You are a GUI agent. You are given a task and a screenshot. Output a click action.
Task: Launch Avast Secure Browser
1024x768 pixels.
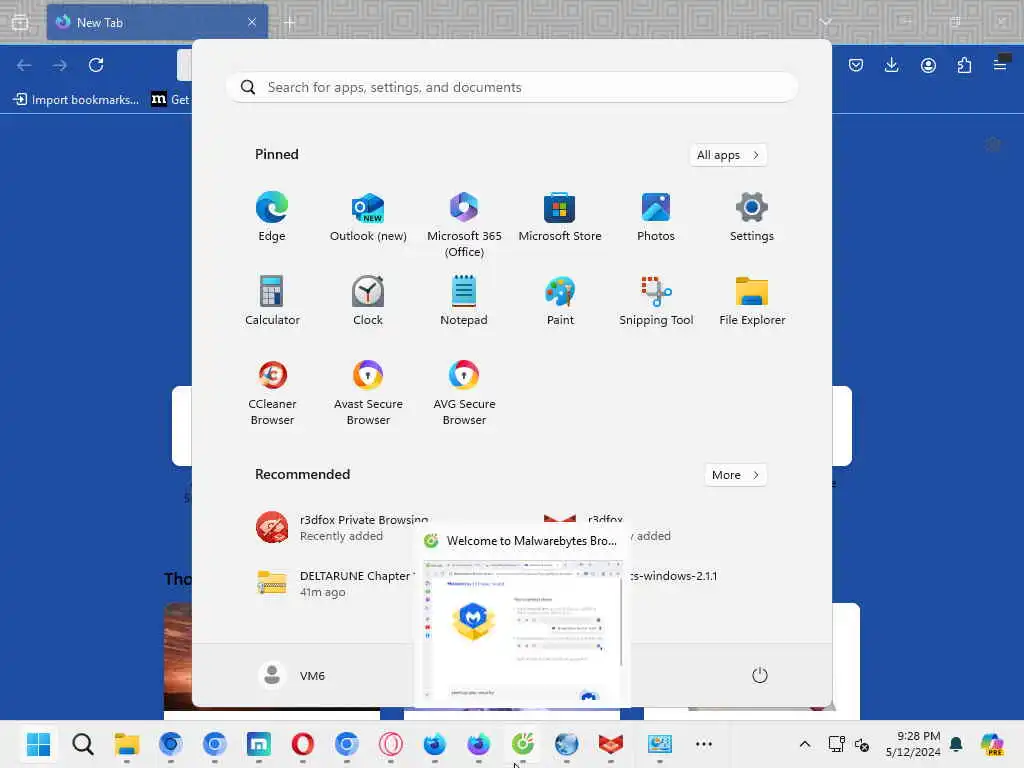pos(368,392)
